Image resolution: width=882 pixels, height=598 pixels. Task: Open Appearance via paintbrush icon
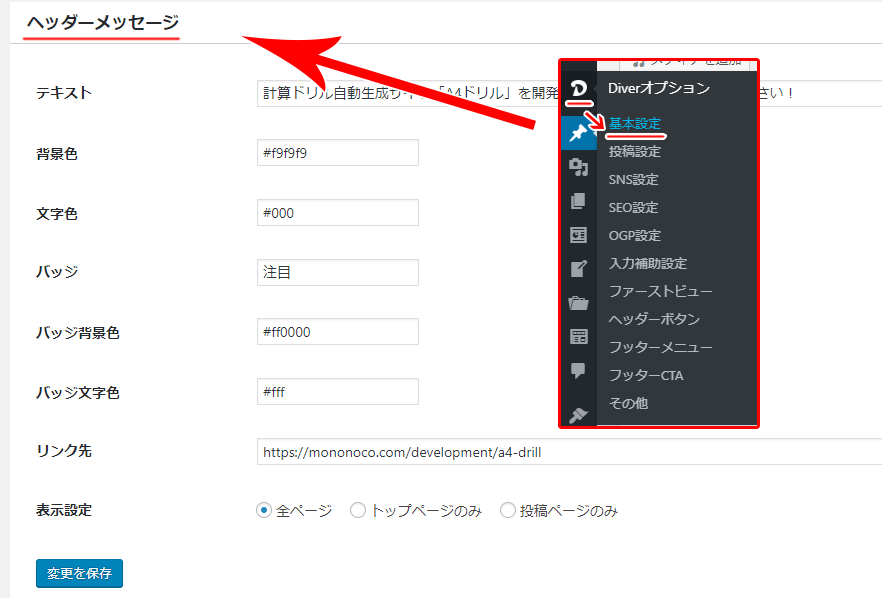click(x=578, y=415)
